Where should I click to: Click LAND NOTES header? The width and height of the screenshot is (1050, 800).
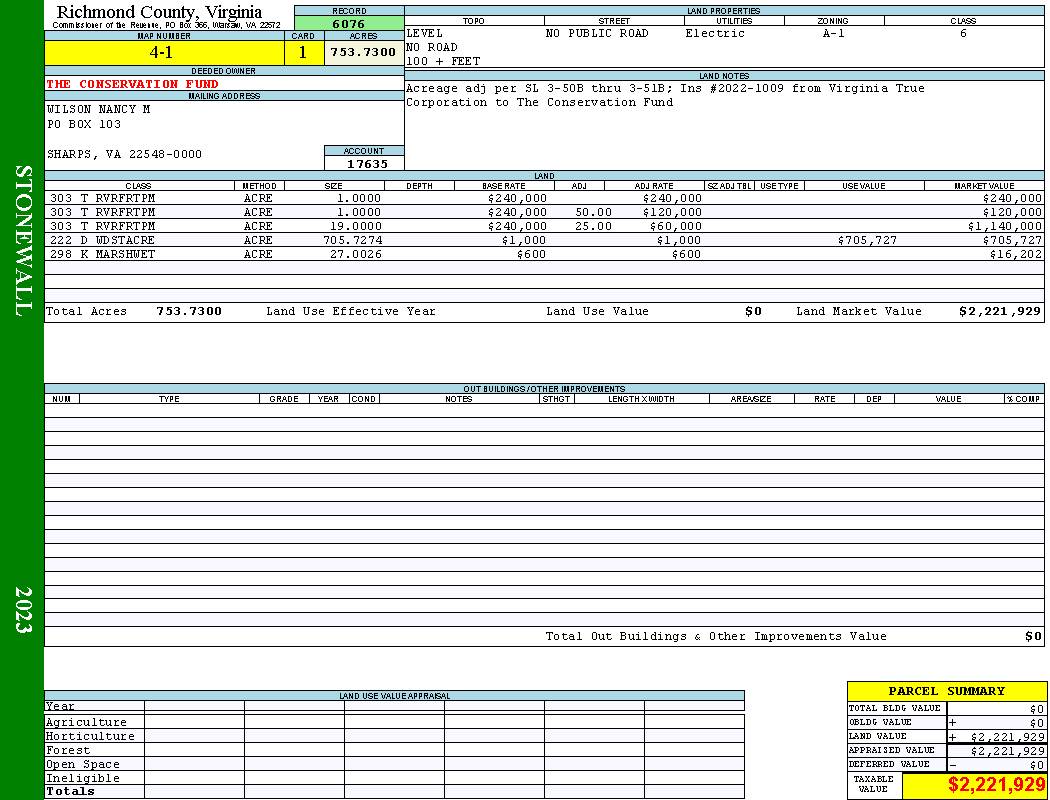tap(724, 76)
